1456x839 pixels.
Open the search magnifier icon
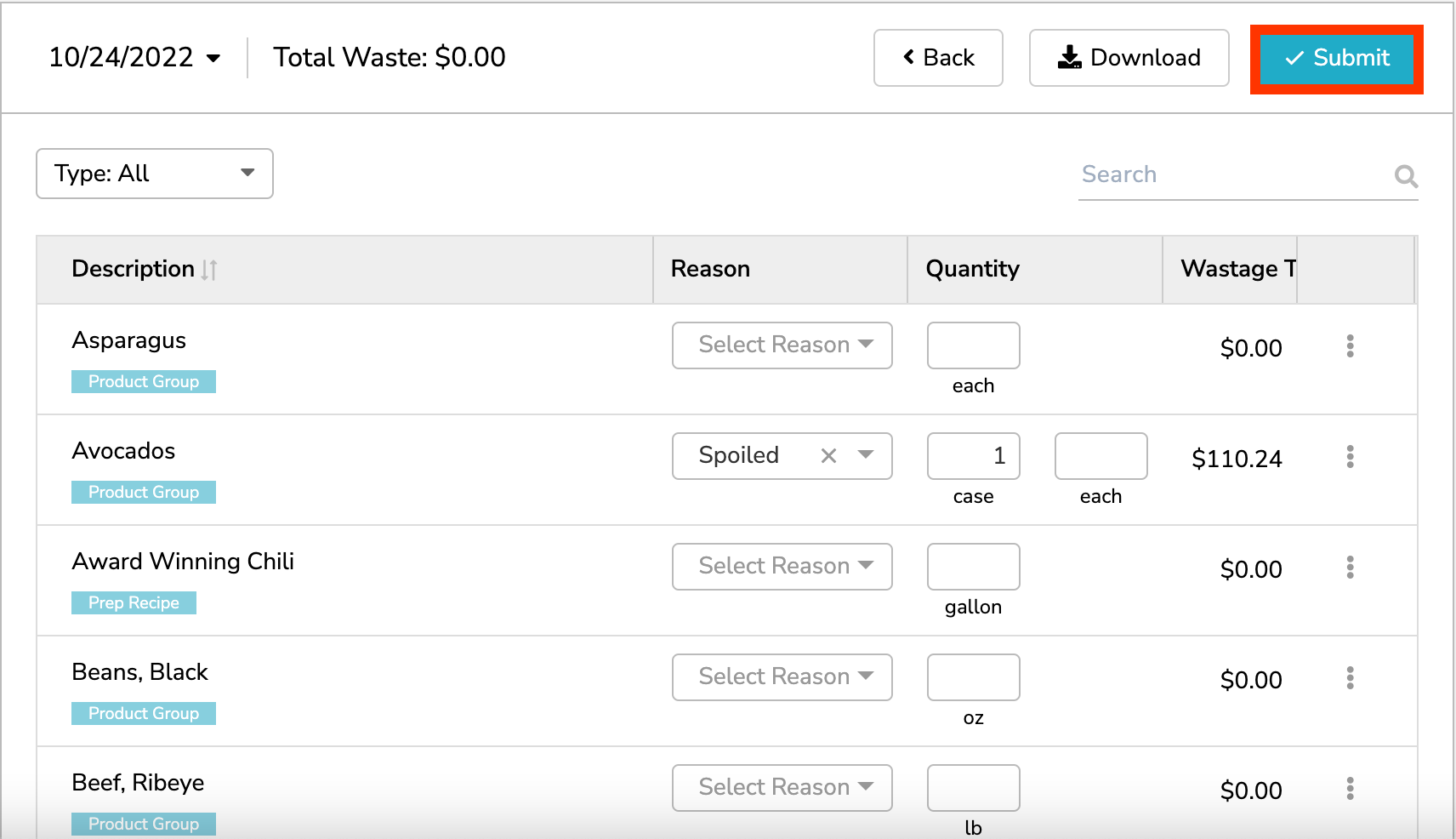tap(1406, 176)
